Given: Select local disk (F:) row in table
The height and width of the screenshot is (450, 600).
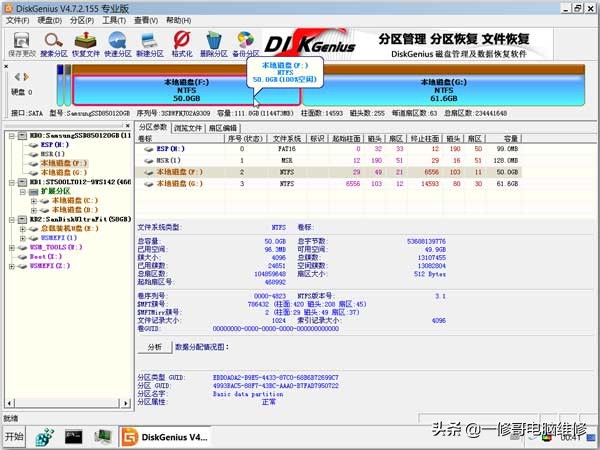Looking at the screenshot, I should pos(328,172).
